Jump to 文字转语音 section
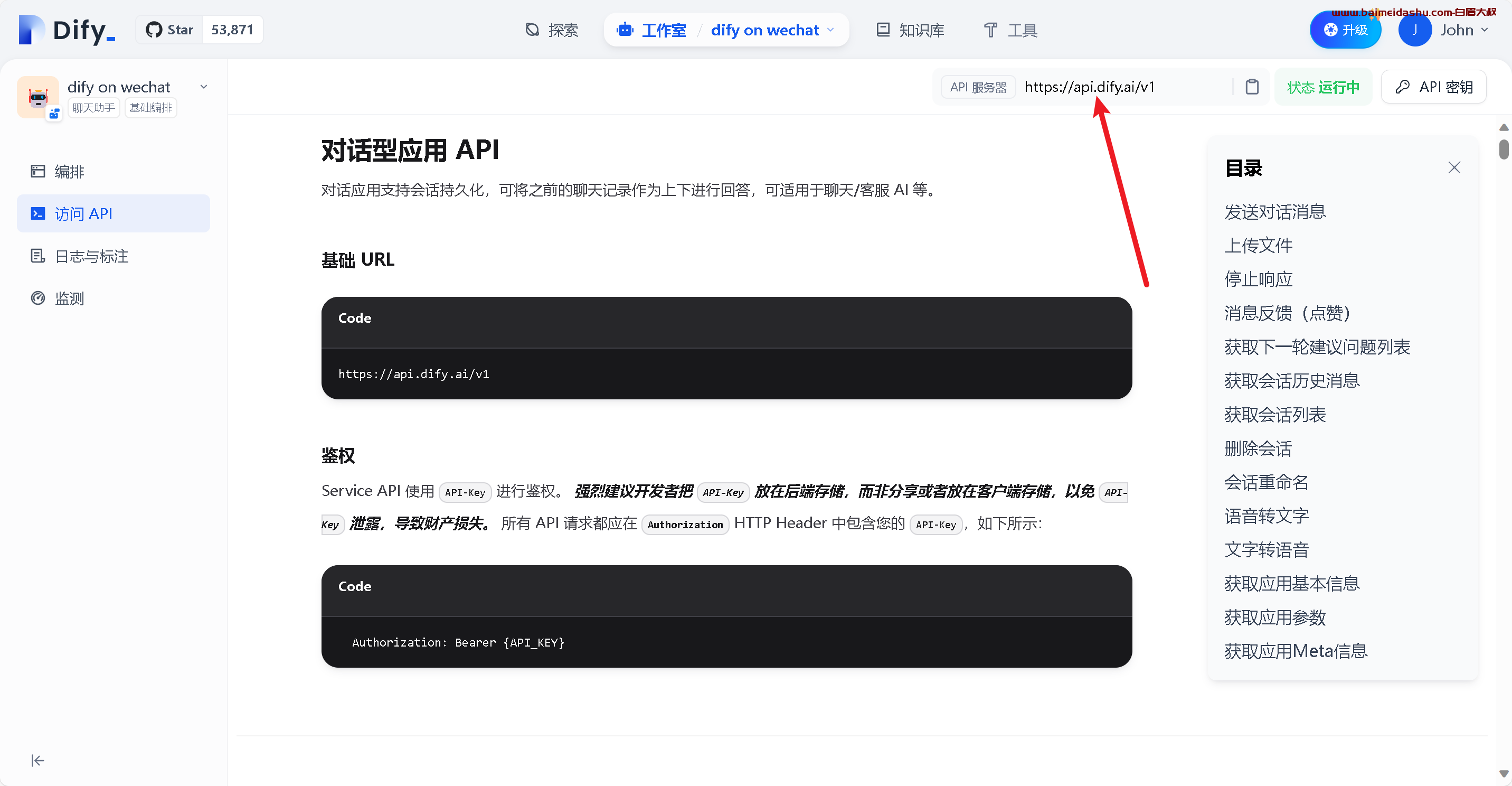Screen dimensions: 1512x786 click(x=1267, y=550)
